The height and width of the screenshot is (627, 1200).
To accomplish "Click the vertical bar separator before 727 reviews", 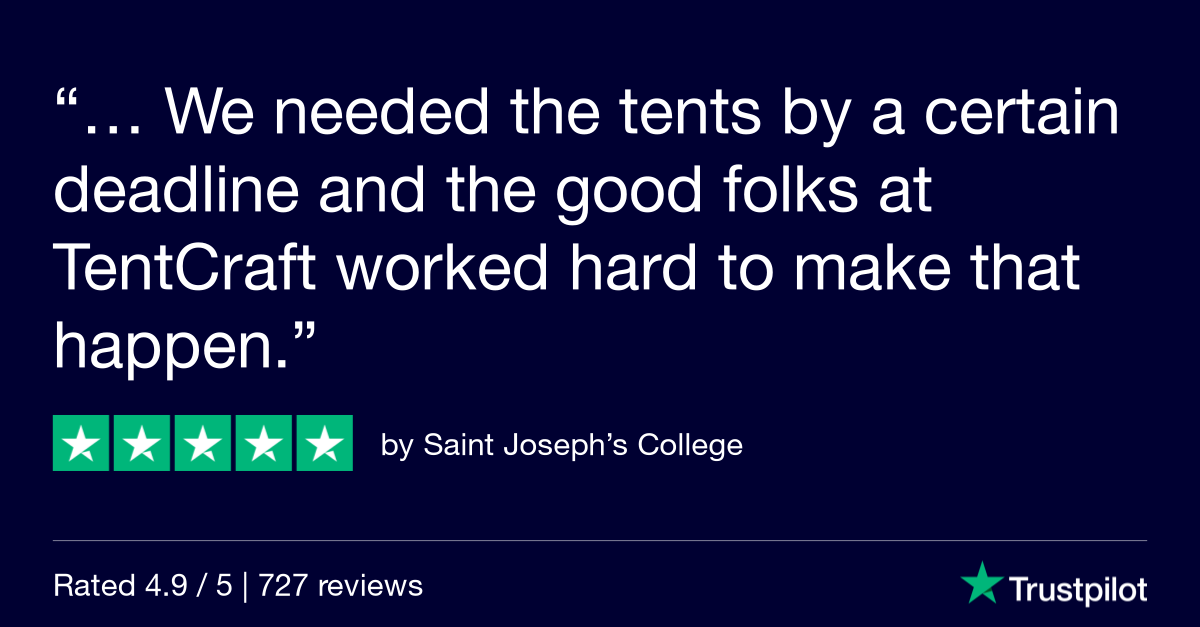I will (x=246, y=586).
